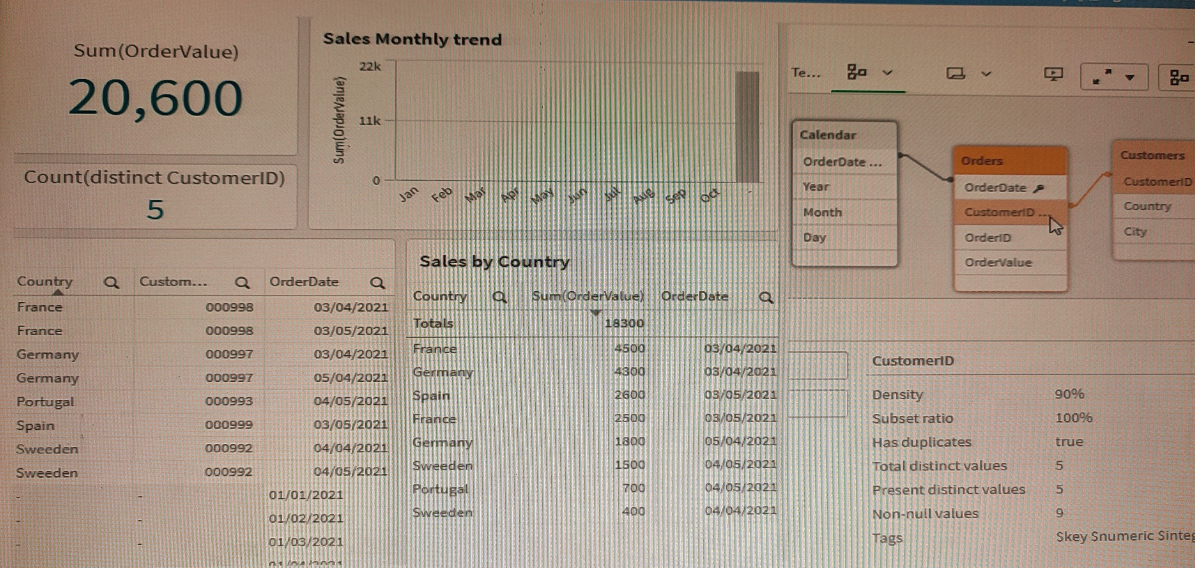This screenshot has width=1195, height=568.
Task: Expand the table view dropdown chevron
Action: [887, 73]
